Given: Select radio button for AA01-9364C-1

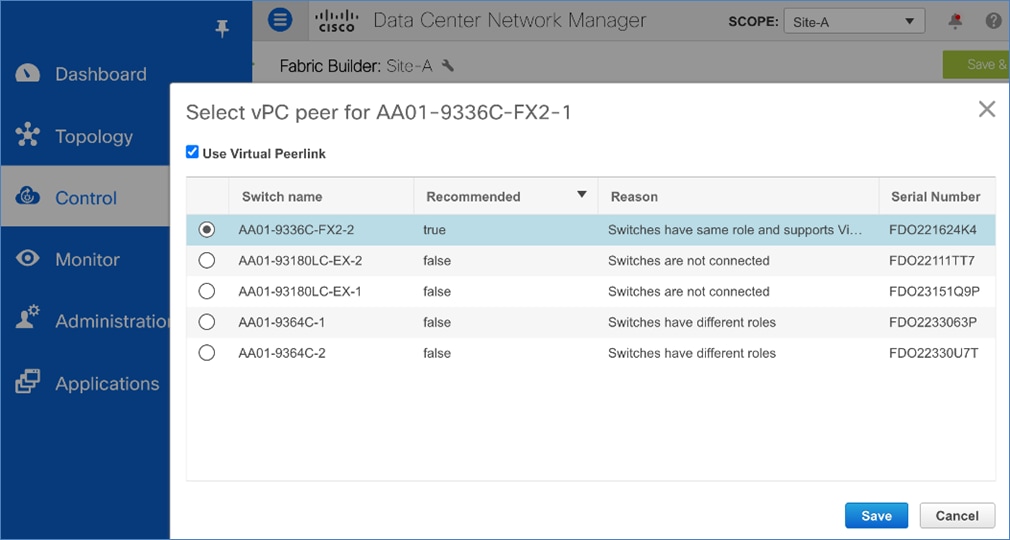Looking at the screenshot, I should point(207,322).
